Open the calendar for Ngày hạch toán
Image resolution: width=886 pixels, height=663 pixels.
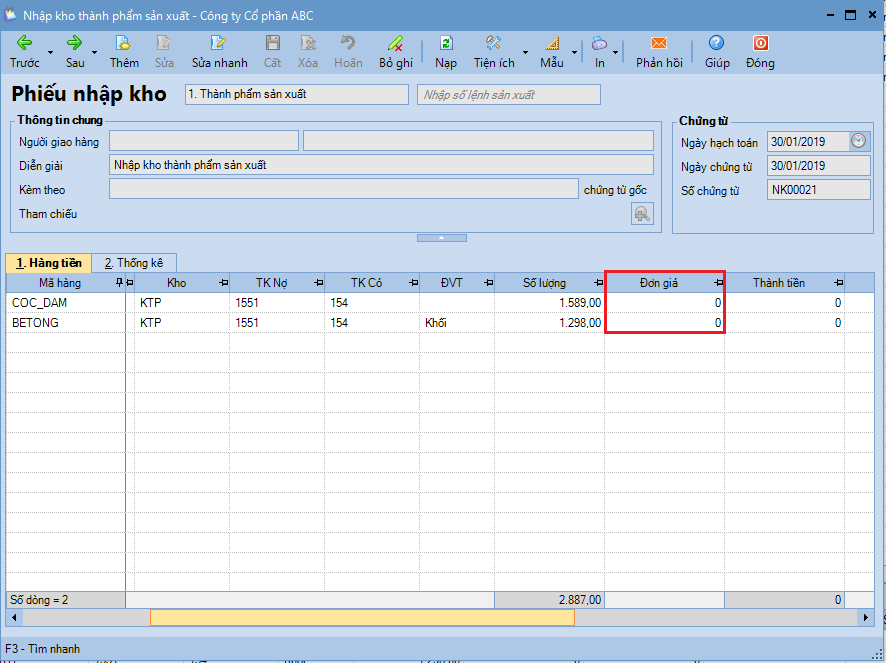point(859,141)
